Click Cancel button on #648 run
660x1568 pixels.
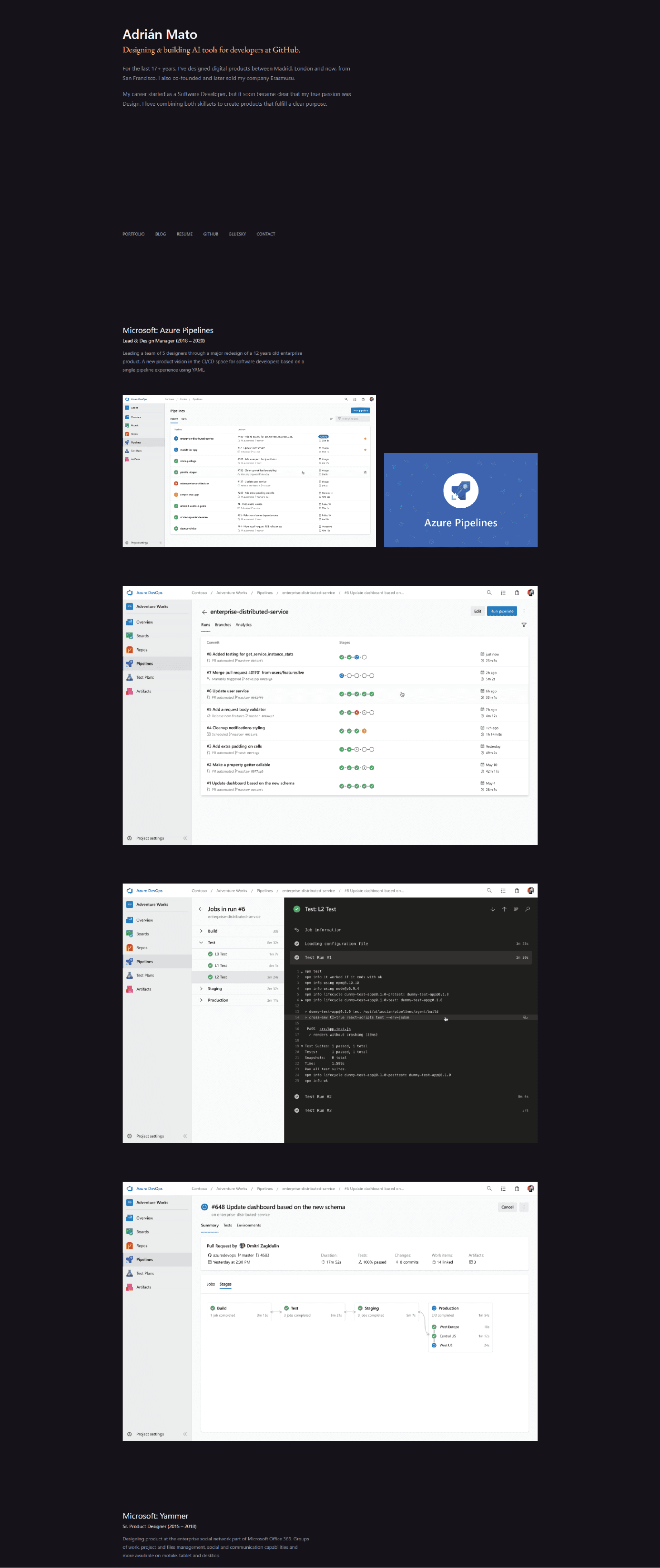[x=507, y=1206]
